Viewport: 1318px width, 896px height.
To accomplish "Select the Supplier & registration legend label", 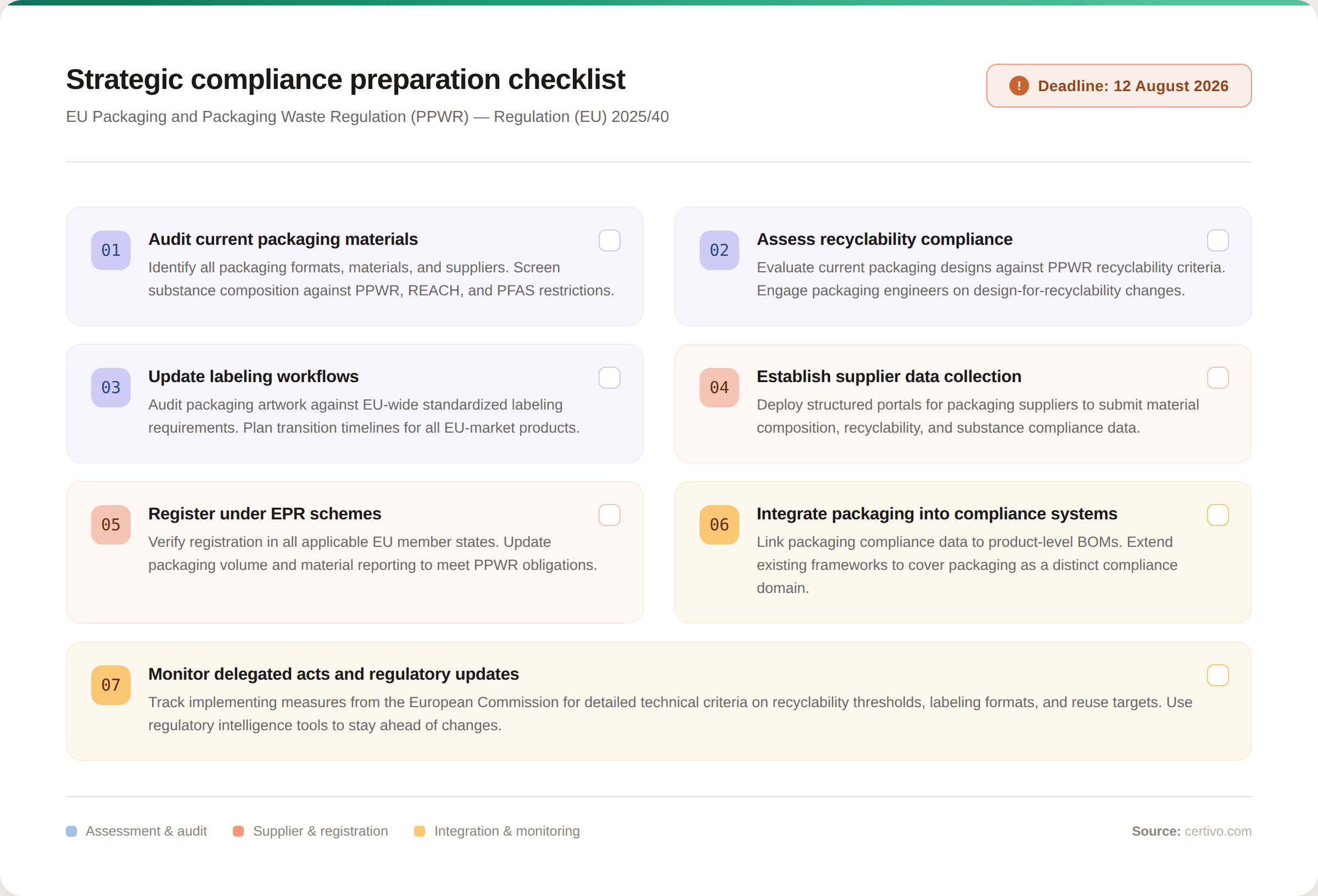I will (320, 831).
